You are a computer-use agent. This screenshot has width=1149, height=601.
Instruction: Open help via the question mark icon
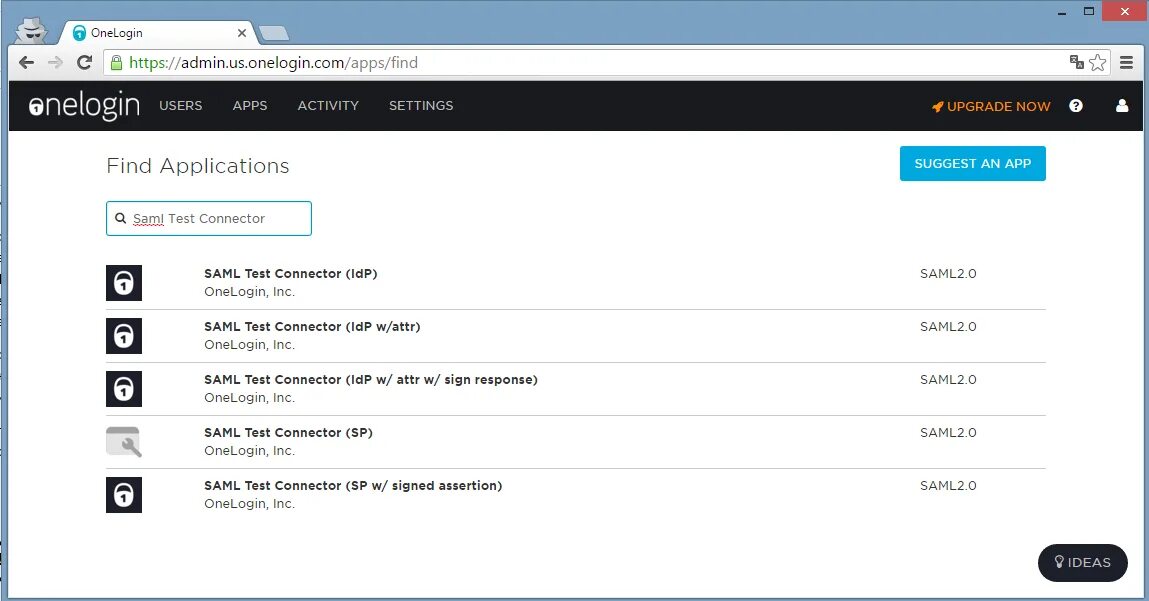point(1076,106)
